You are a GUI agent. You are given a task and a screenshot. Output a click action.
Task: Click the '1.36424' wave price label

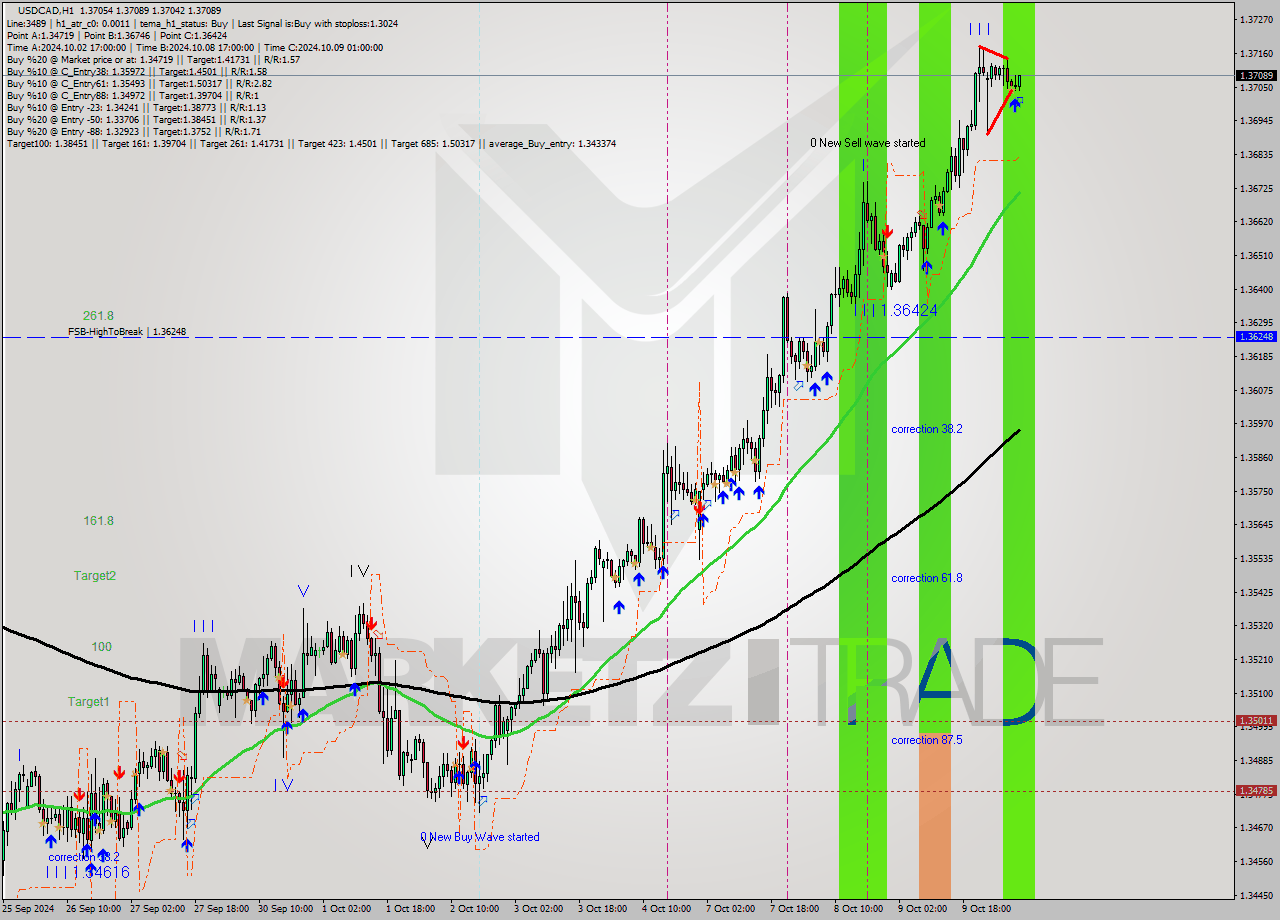908,311
